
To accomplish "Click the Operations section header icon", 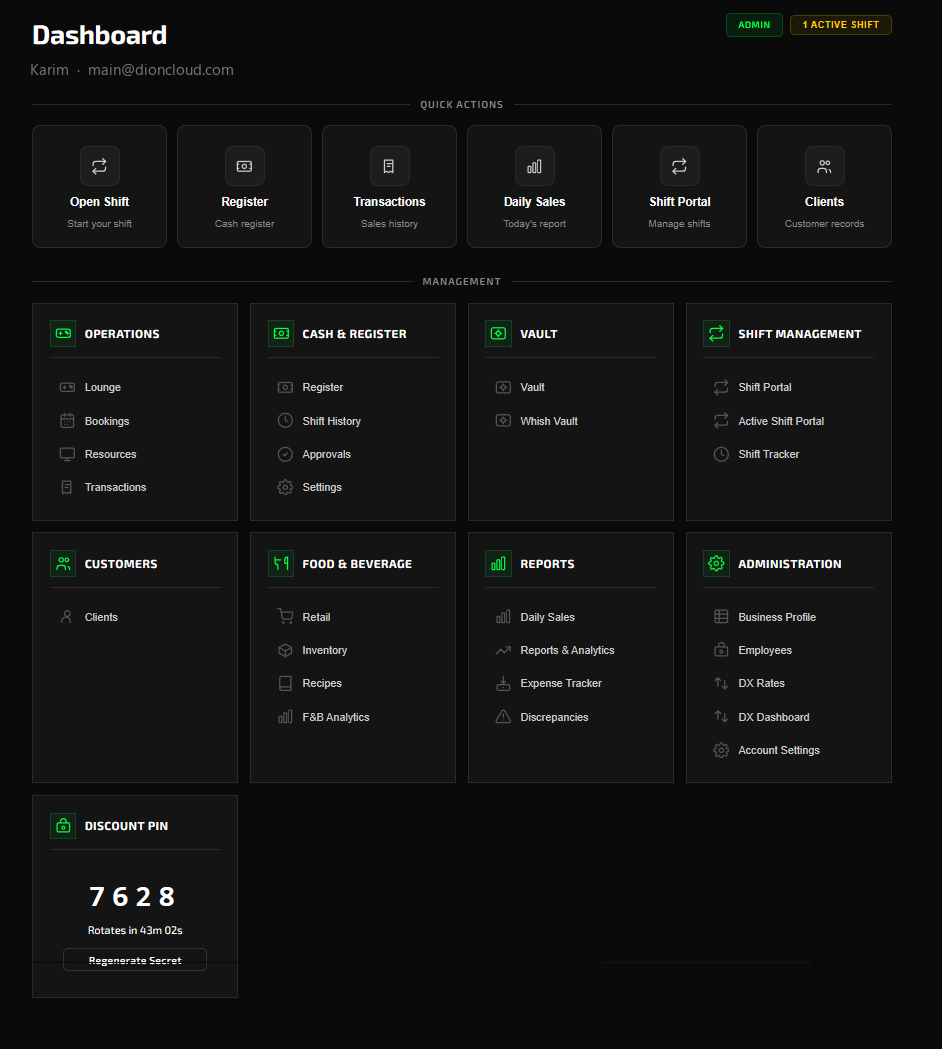I will click(64, 333).
